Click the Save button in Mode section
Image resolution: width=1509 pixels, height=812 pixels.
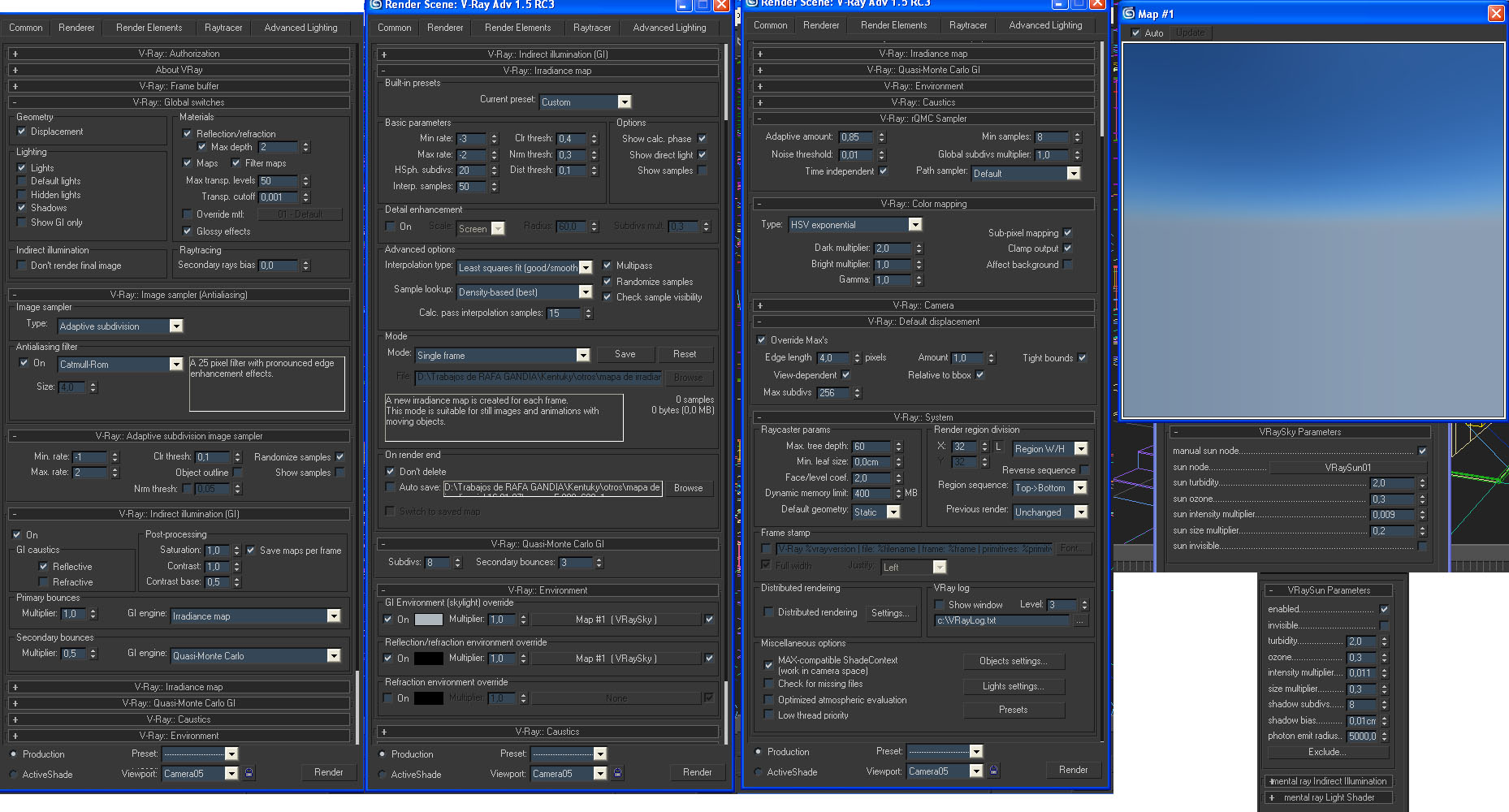coord(625,354)
